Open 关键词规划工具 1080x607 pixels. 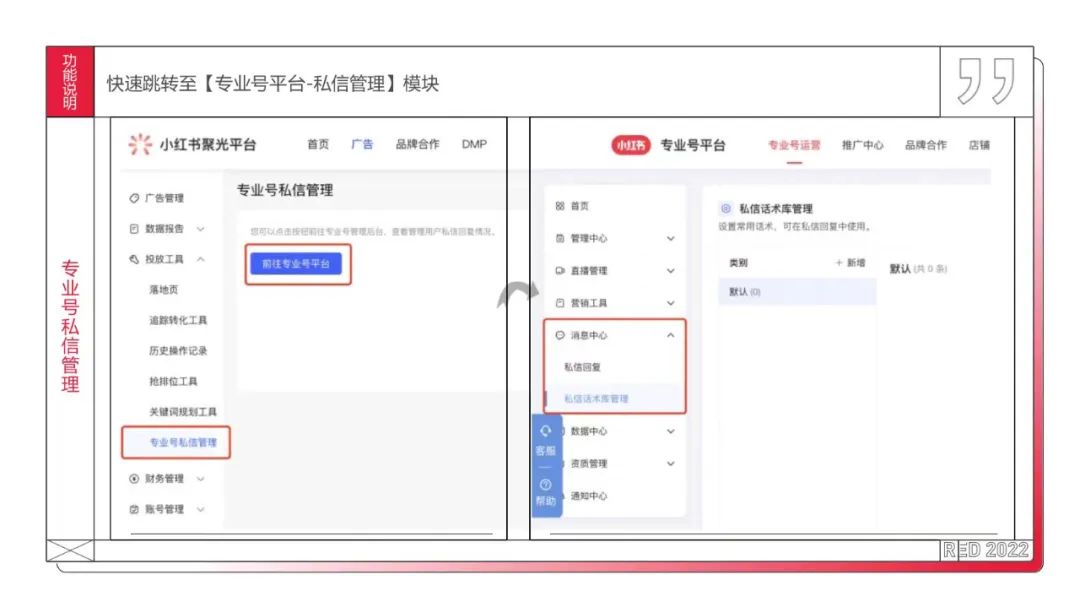click(x=183, y=412)
